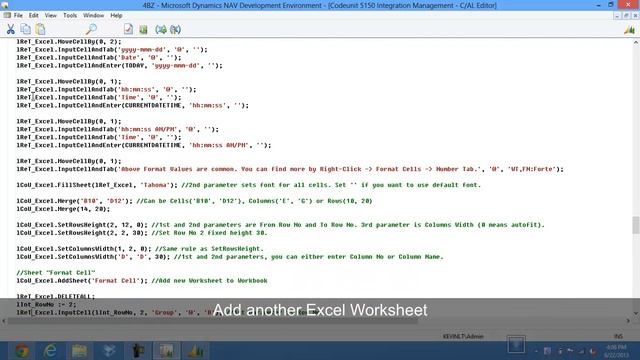This screenshot has width=640, height=360.
Task: Open the system tray clock
Action: pos(616,351)
